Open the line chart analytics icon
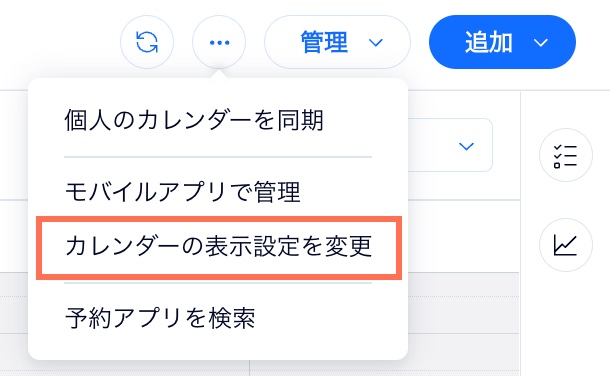The width and height of the screenshot is (610, 376). 566,245
